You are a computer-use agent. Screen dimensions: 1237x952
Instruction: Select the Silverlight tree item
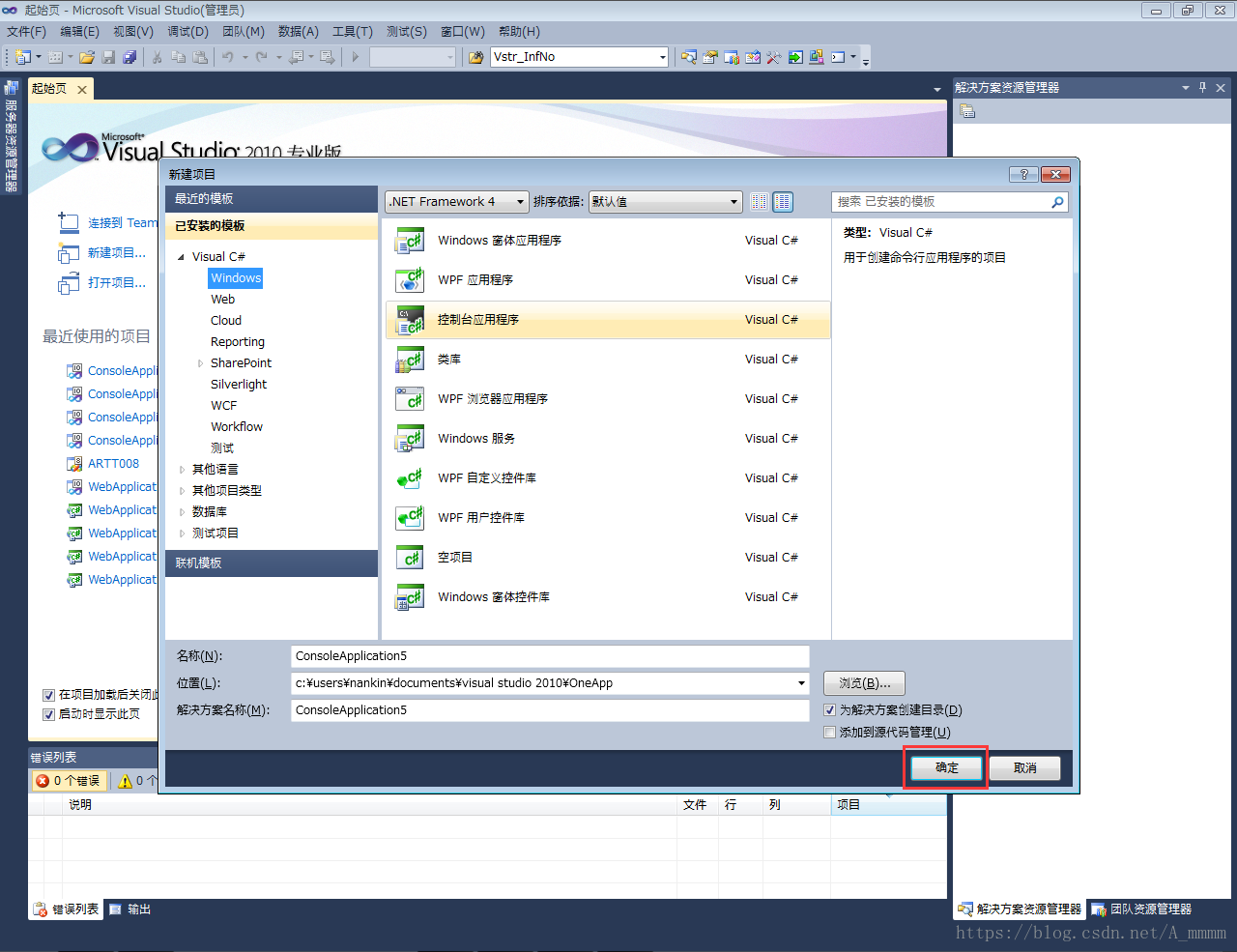pos(239,385)
